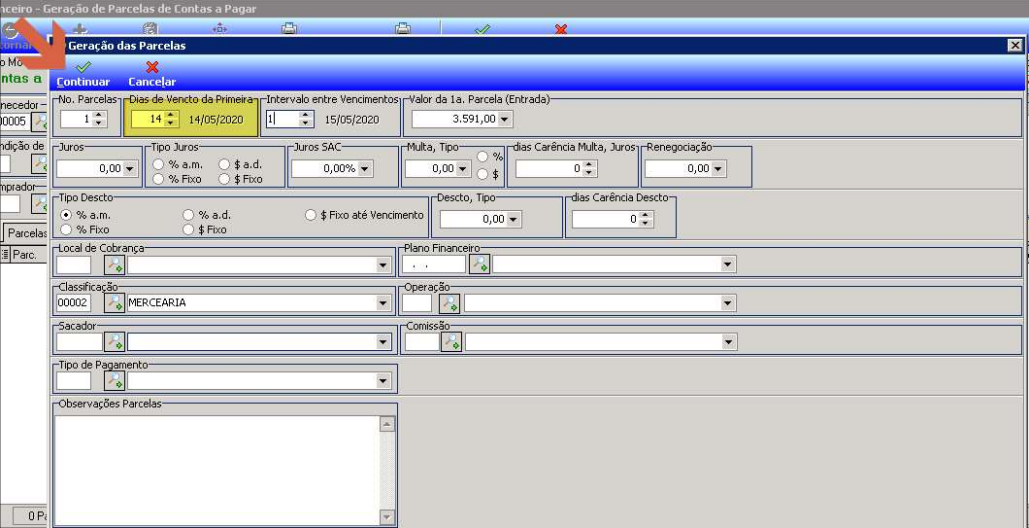Open the Valor da 1a. Parcela dropdown arrow

click(x=503, y=119)
